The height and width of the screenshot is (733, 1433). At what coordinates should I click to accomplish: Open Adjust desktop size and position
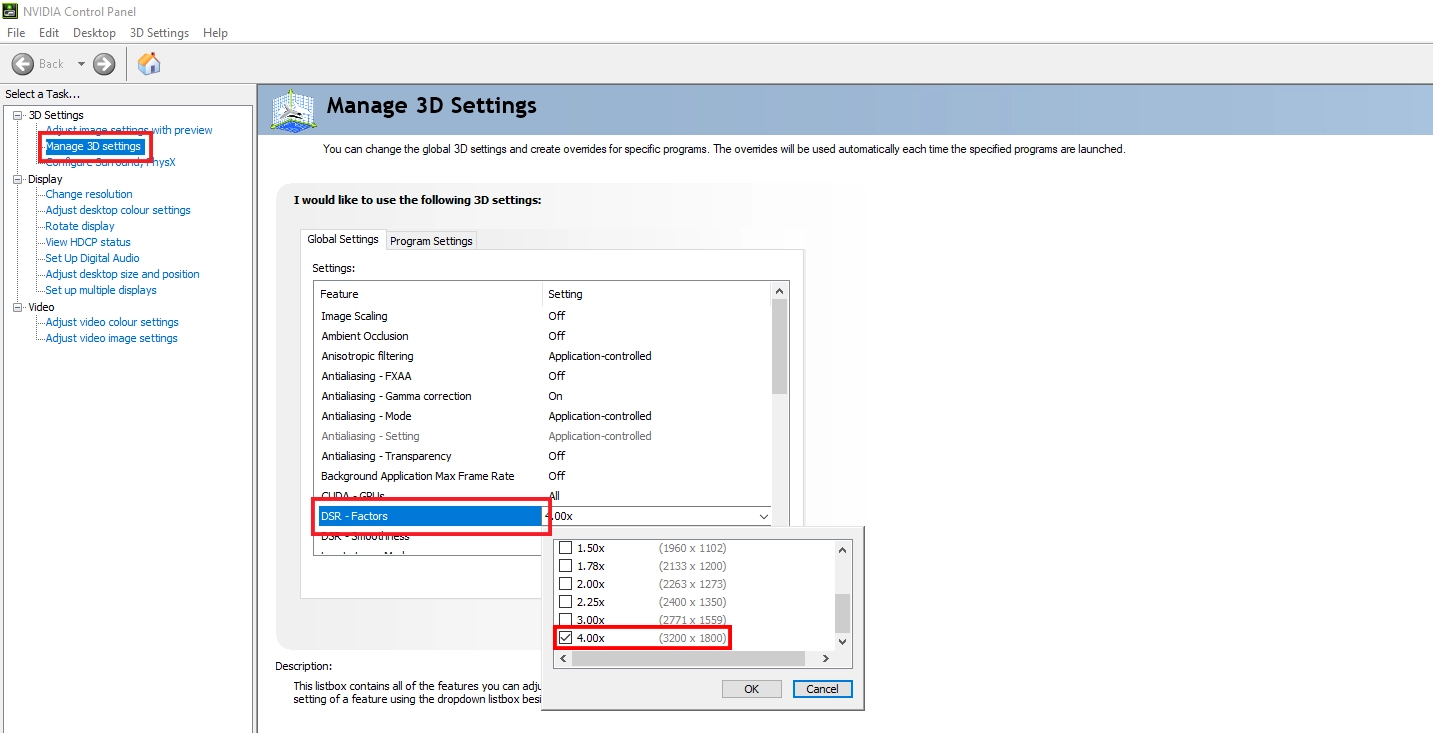pyautogui.click(x=122, y=274)
